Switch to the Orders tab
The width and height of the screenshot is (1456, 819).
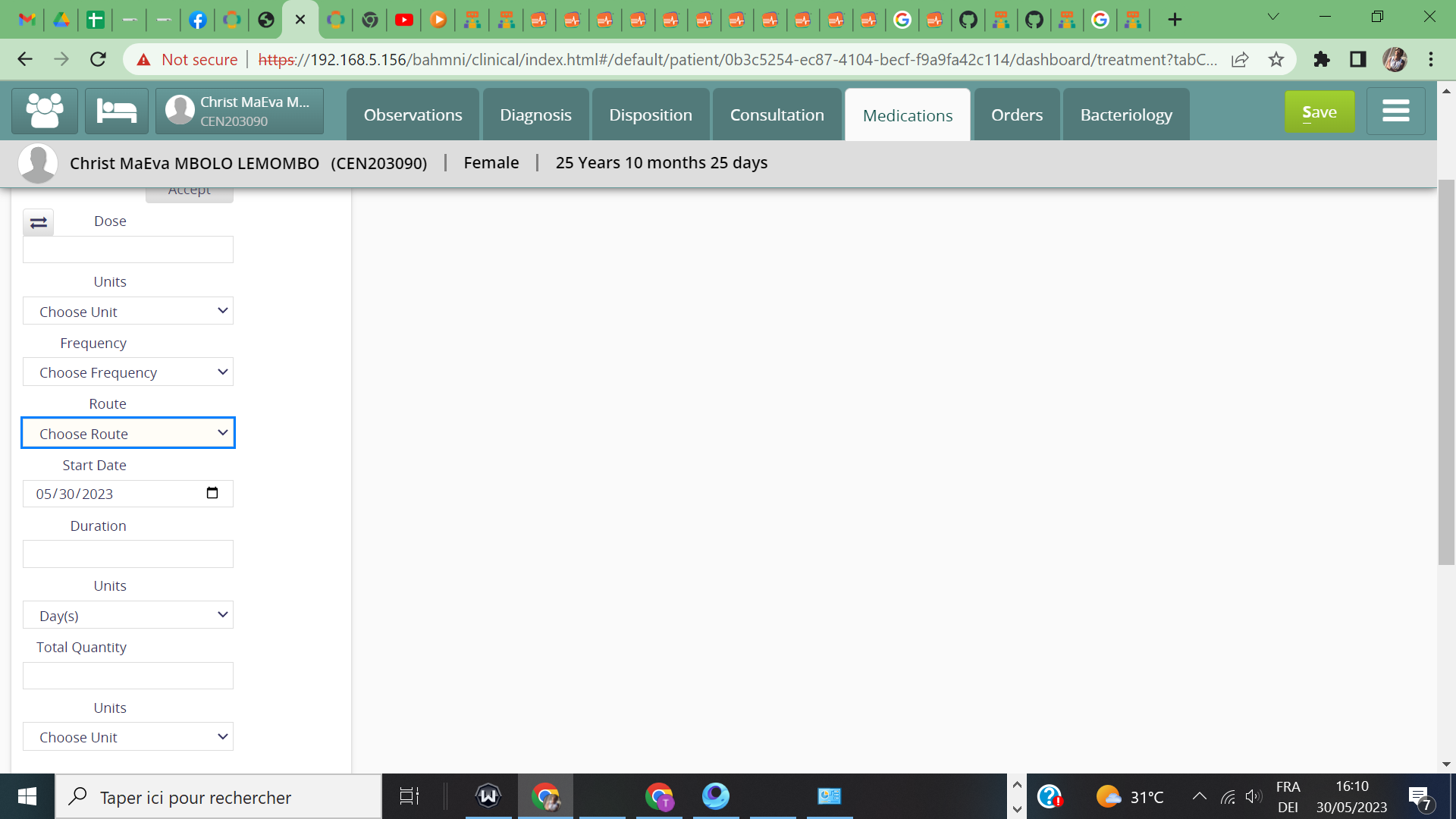[1017, 115]
